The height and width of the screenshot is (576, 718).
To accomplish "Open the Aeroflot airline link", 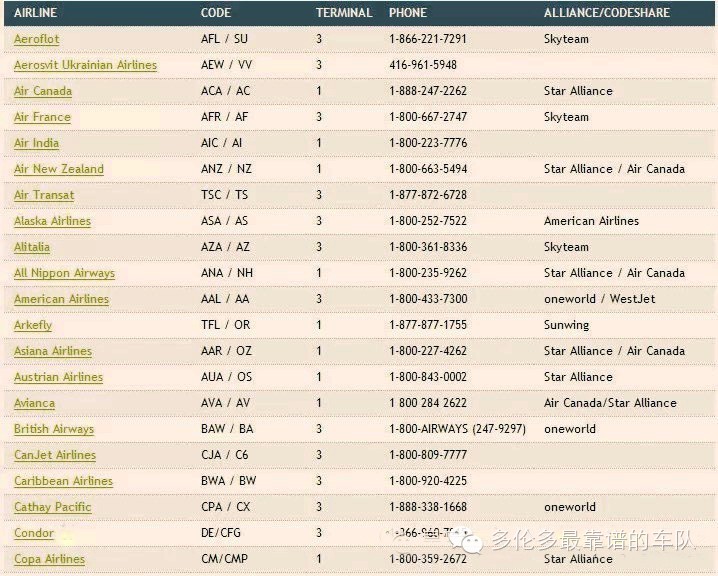I will pos(37,39).
